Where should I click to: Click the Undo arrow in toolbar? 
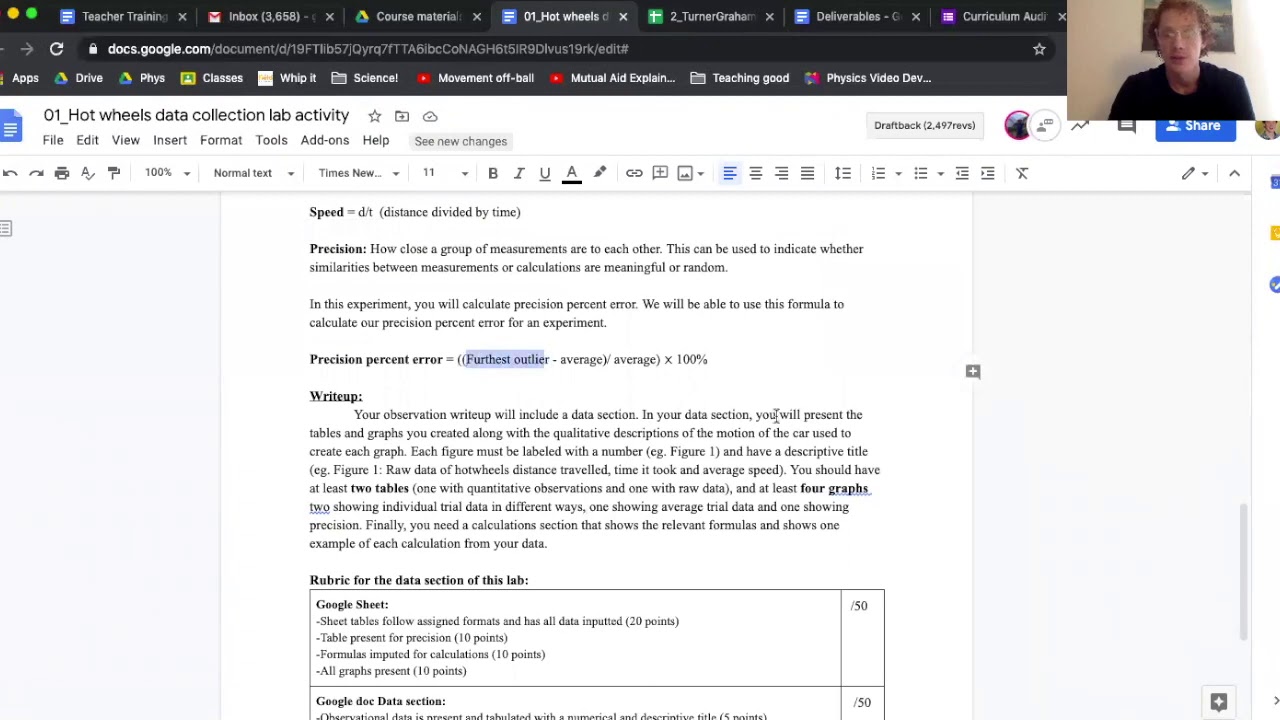pos(10,173)
